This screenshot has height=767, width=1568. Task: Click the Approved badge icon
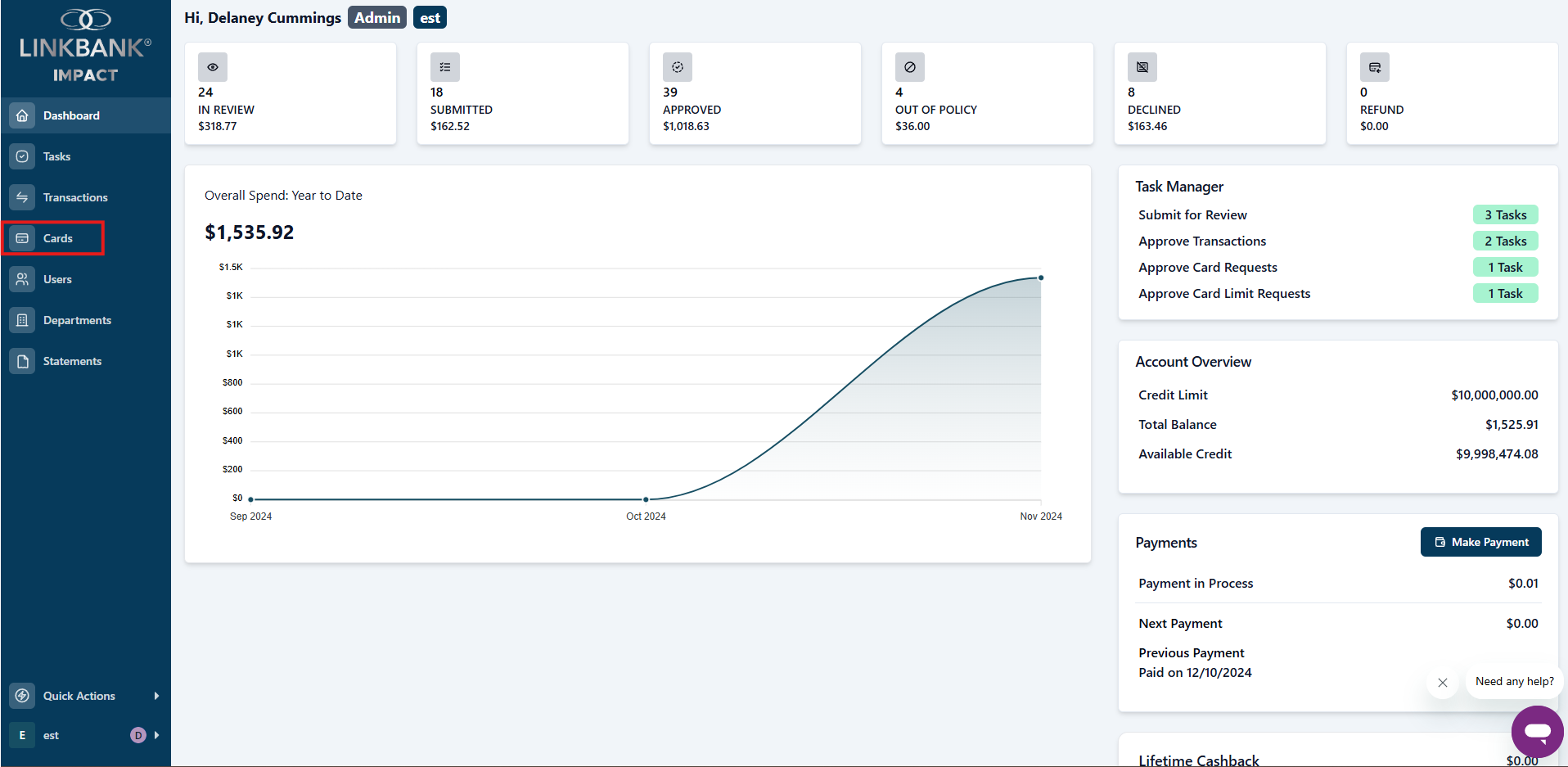tap(678, 67)
